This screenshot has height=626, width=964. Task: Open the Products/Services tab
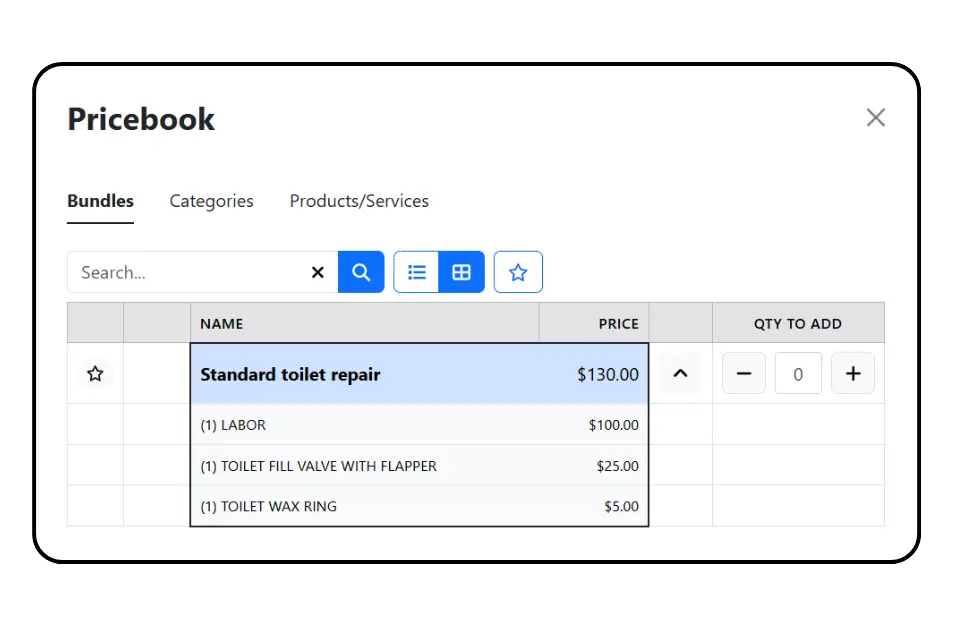tap(358, 201)
